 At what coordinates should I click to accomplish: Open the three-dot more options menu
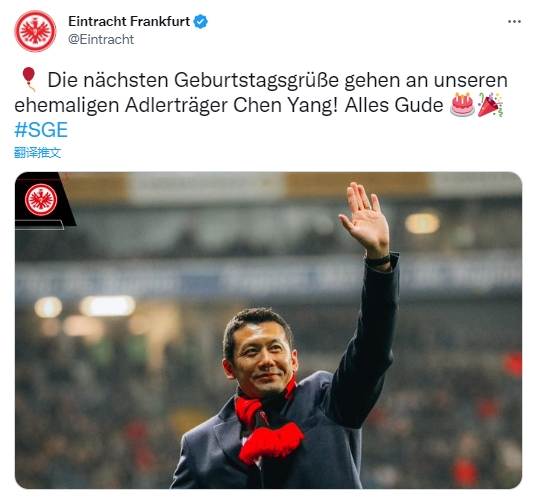[x=514, y=22]
